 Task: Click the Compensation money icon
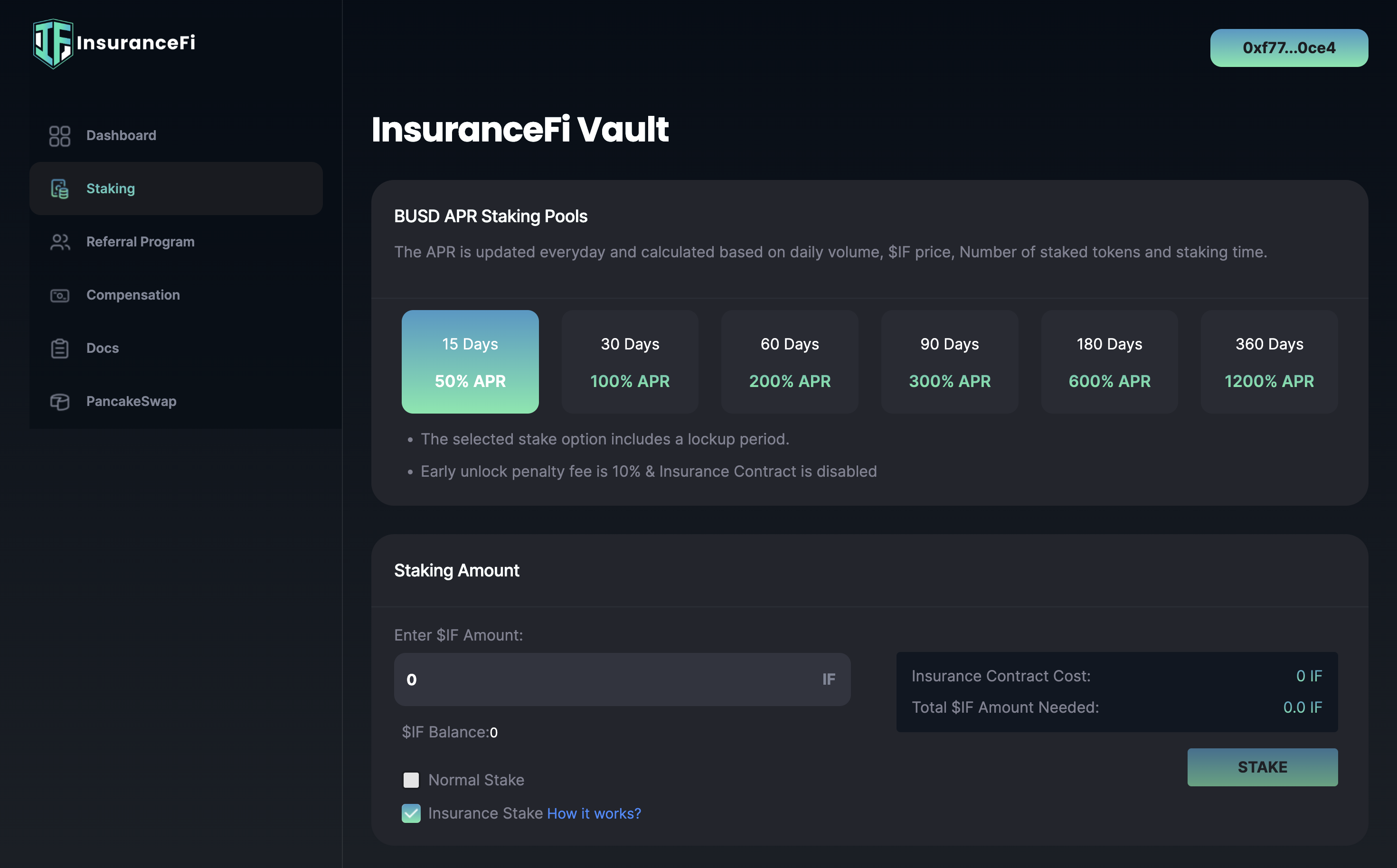pyautogui.click(x=60, y=295)
